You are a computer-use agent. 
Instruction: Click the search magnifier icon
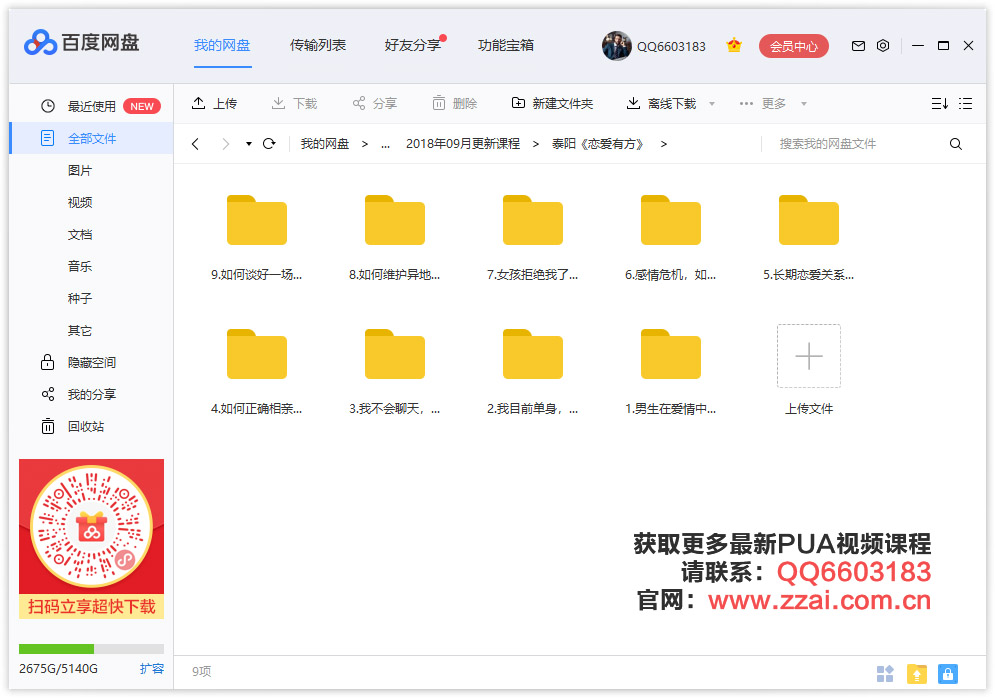956,144
